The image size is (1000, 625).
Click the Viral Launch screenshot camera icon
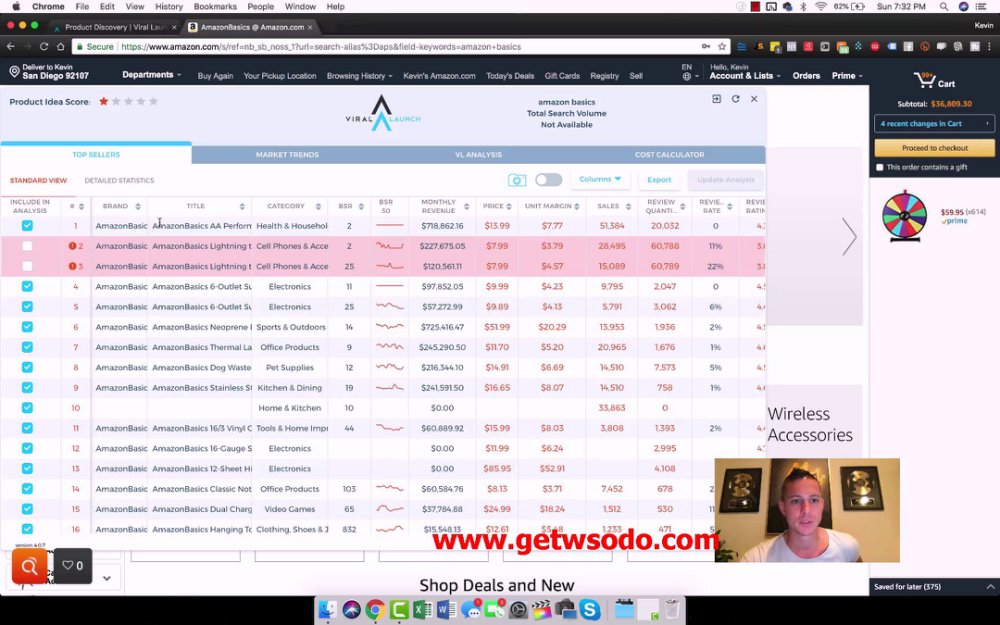pos(517,180)
